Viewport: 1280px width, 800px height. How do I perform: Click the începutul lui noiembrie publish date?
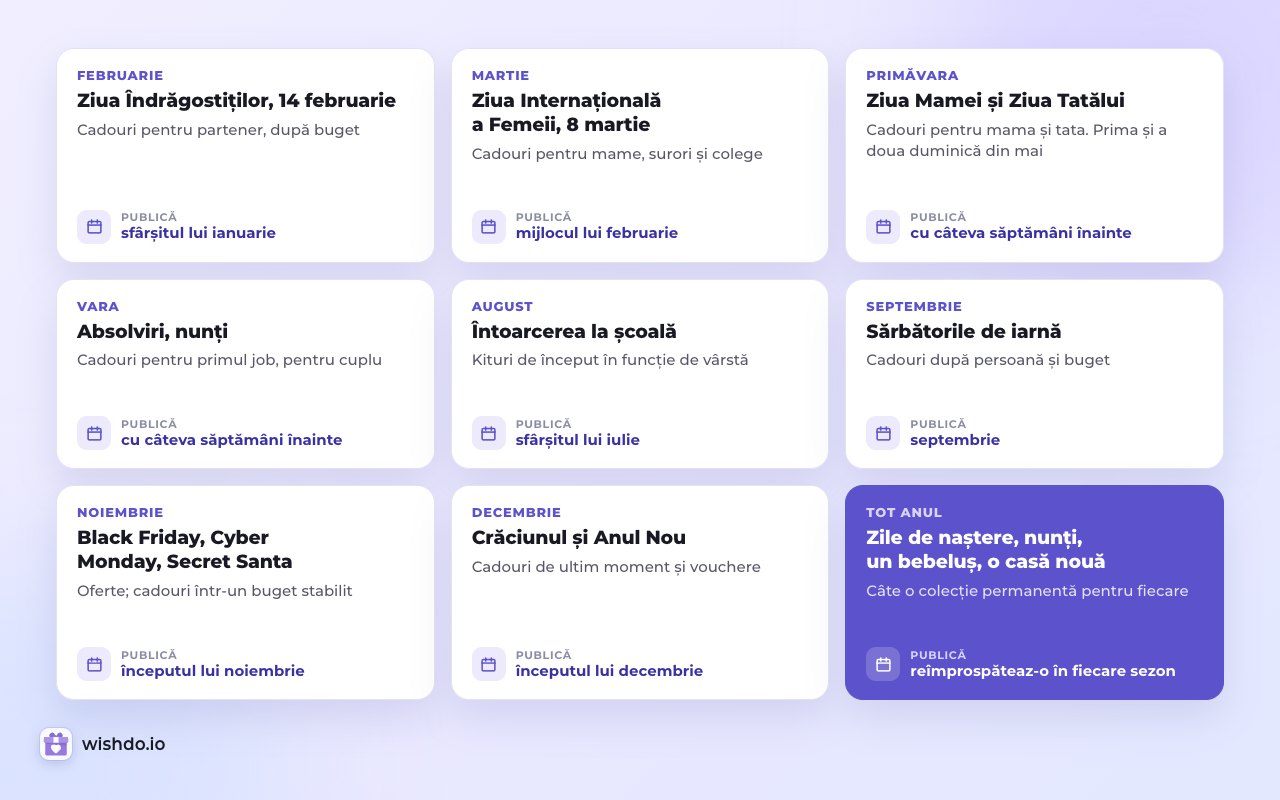[213, 671]
